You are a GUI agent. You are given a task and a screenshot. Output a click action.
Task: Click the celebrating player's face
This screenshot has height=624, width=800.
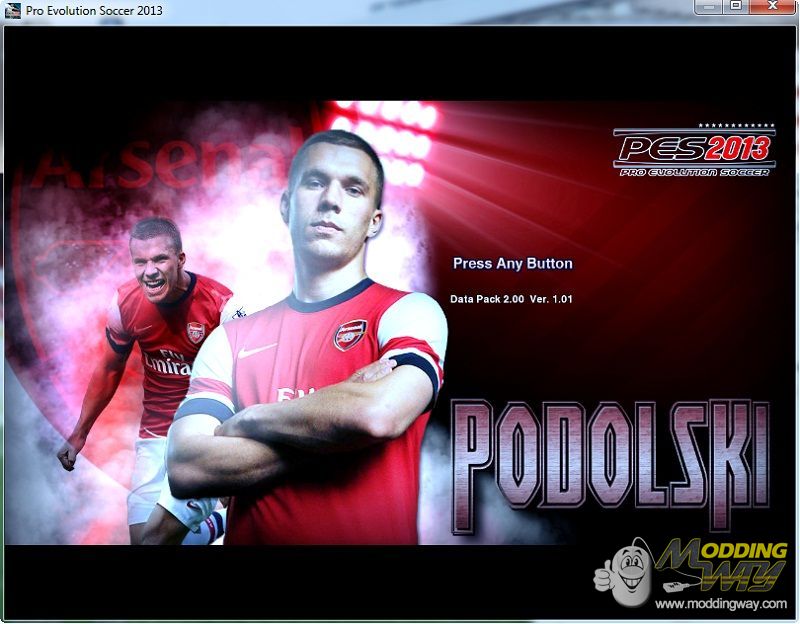(156, 262)
